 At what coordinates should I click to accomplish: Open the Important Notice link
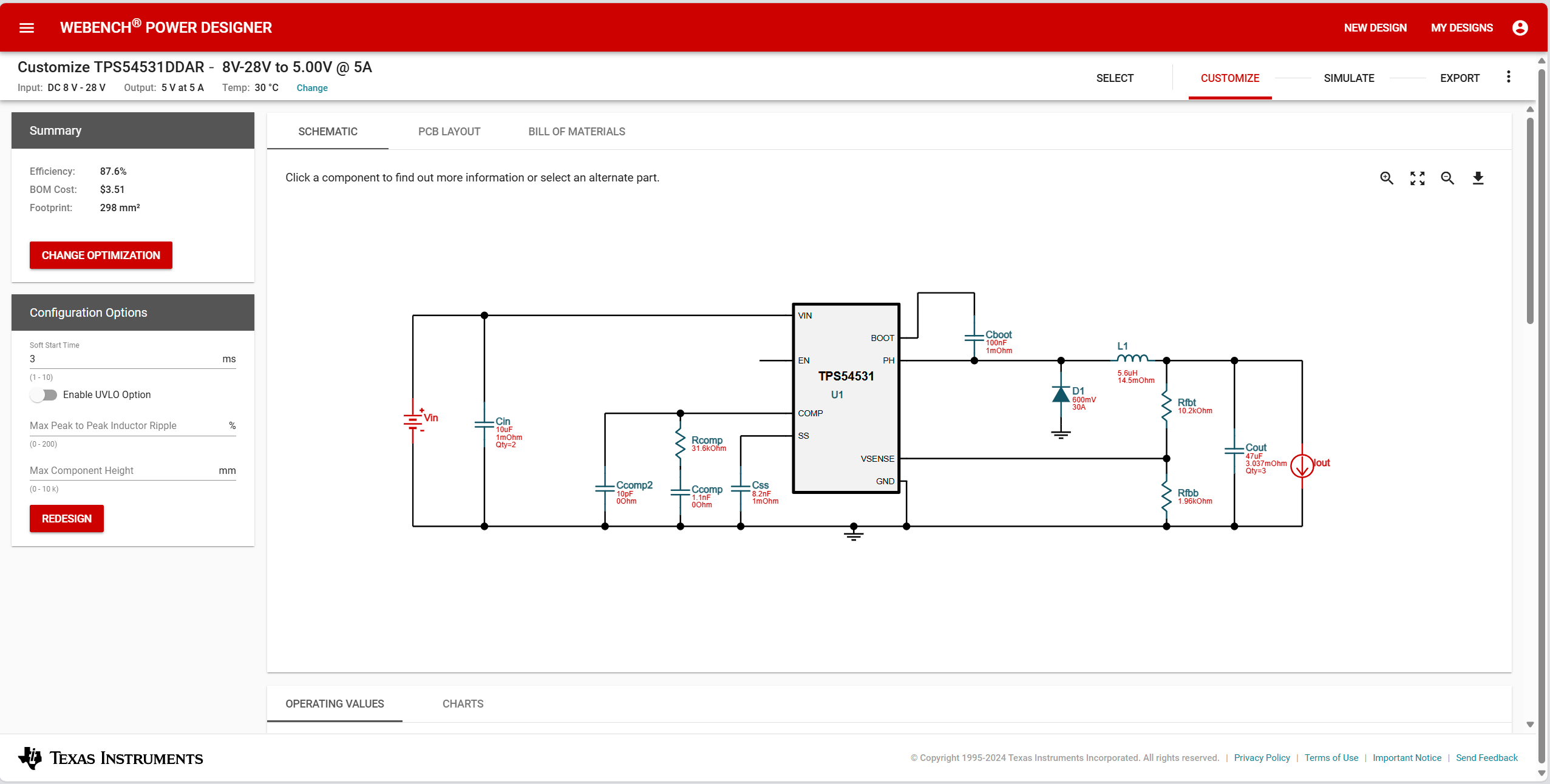point(1407,758)
